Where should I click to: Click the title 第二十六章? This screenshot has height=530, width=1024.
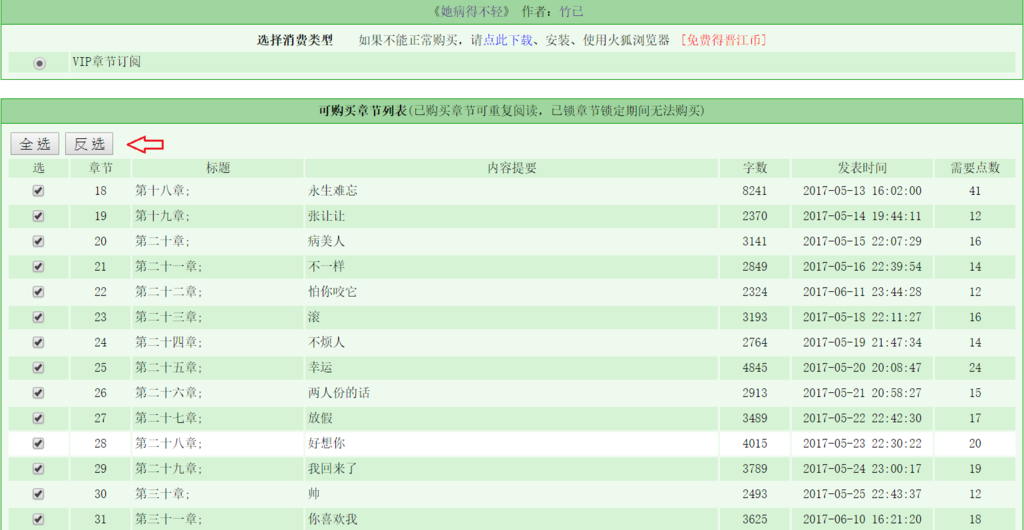click(x=168, y=393)
